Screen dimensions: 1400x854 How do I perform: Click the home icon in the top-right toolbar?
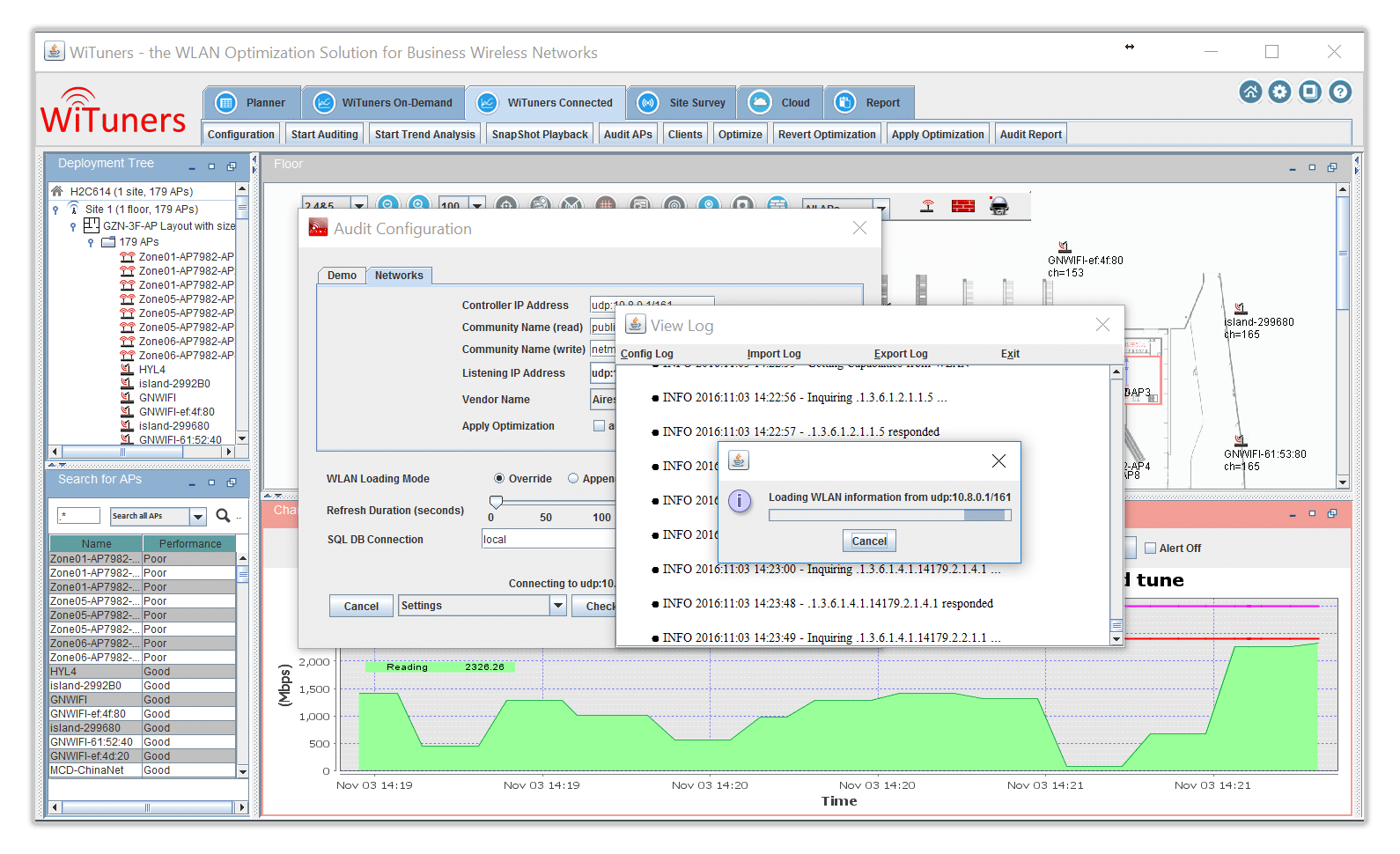point(1250,92)
